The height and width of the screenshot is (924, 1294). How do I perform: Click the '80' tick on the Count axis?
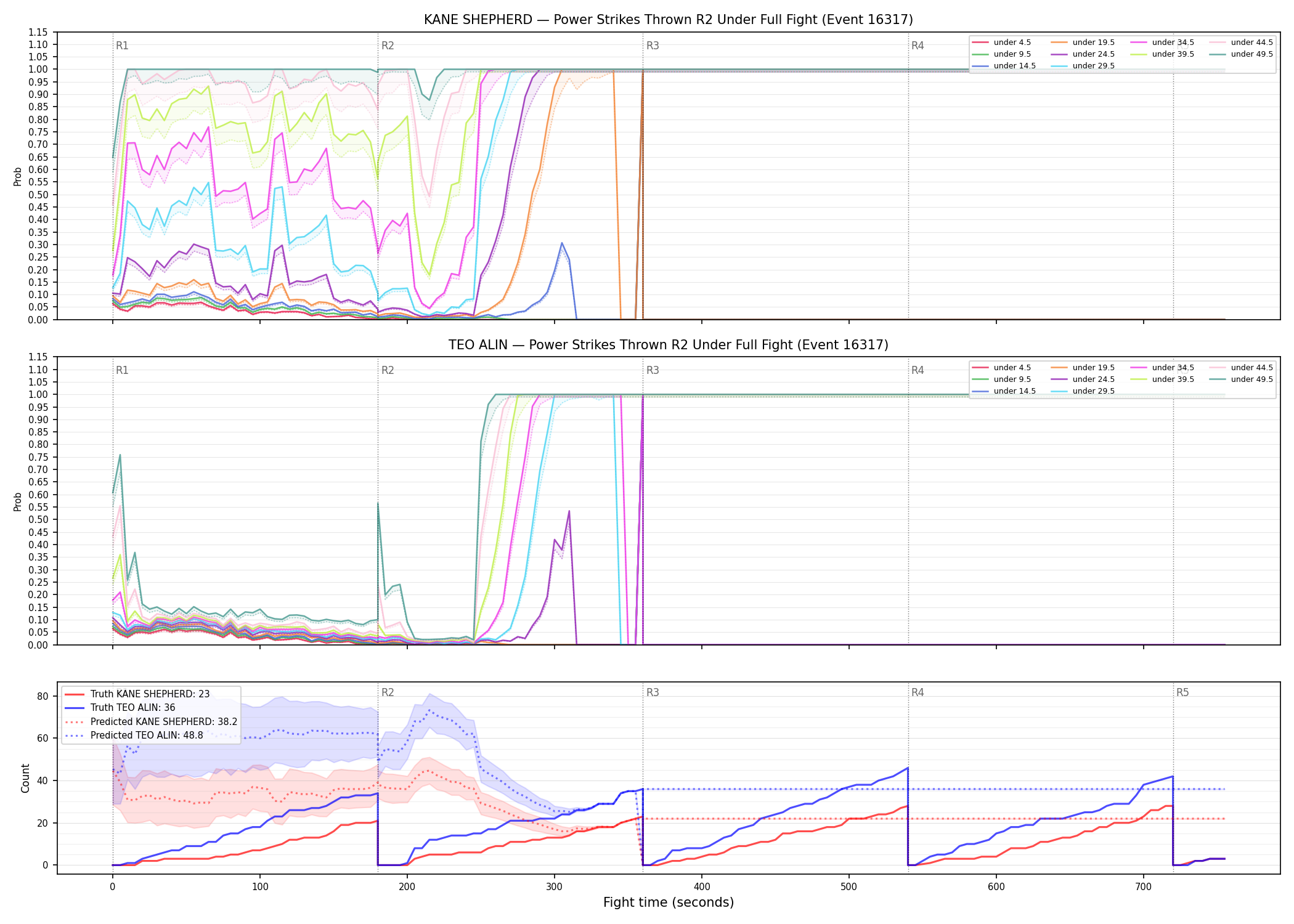tap(43, 696)
